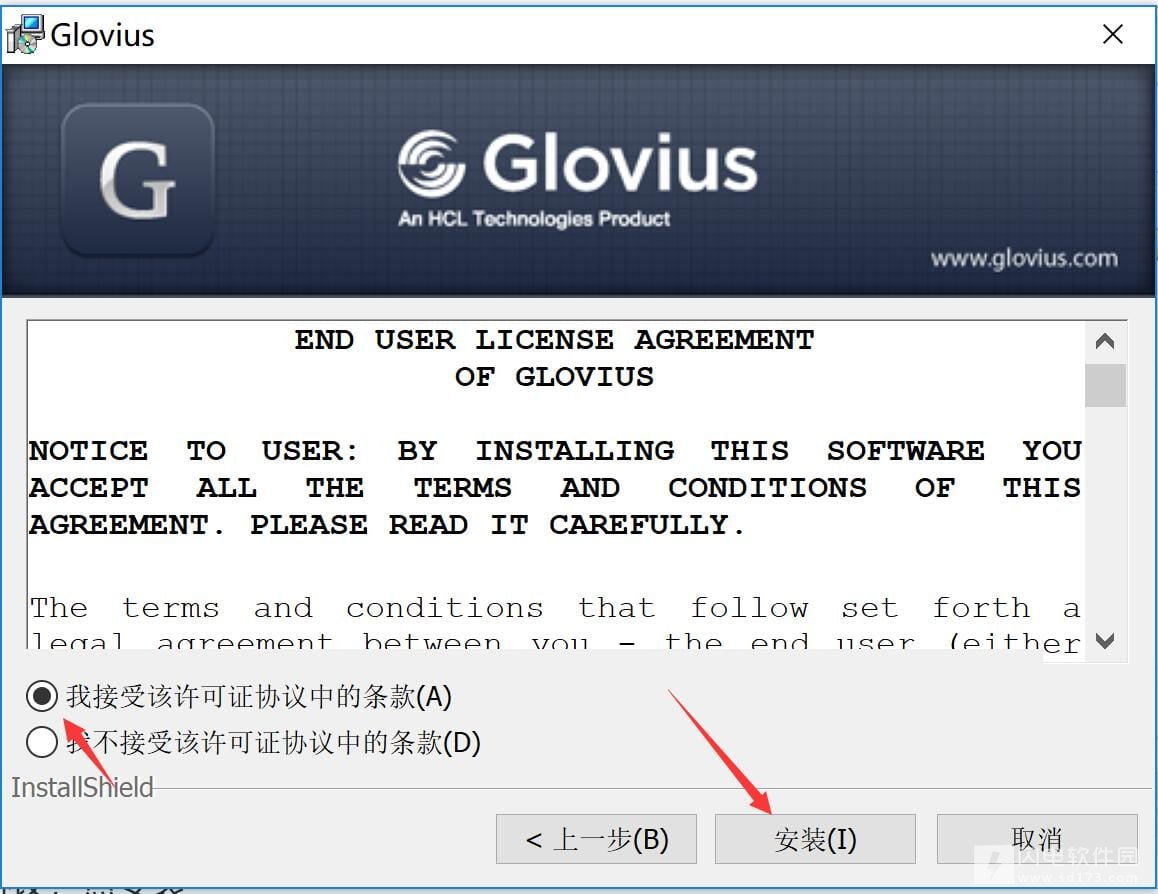Screen dimensions: 1158x894
Task: Cancel setup with 取消 button
Action: tap(1037, 839)
